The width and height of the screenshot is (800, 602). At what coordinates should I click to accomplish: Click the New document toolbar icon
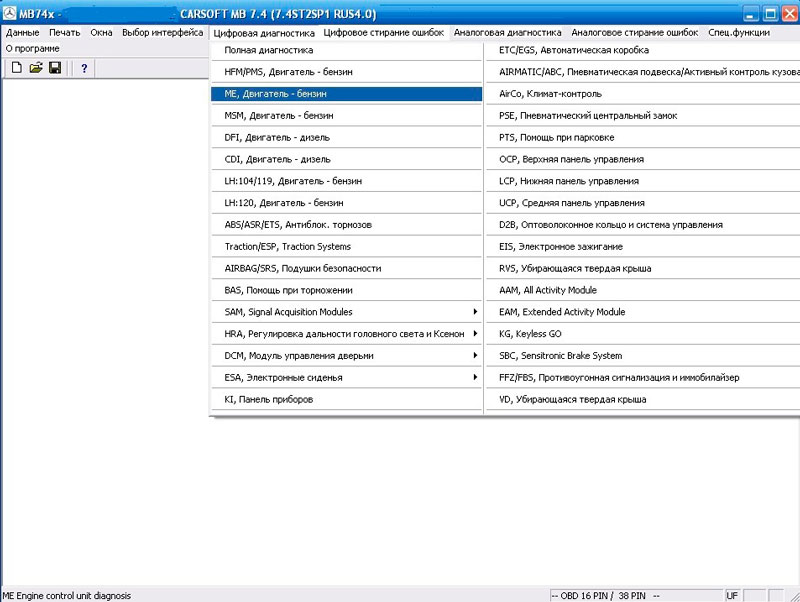point(15,68)
